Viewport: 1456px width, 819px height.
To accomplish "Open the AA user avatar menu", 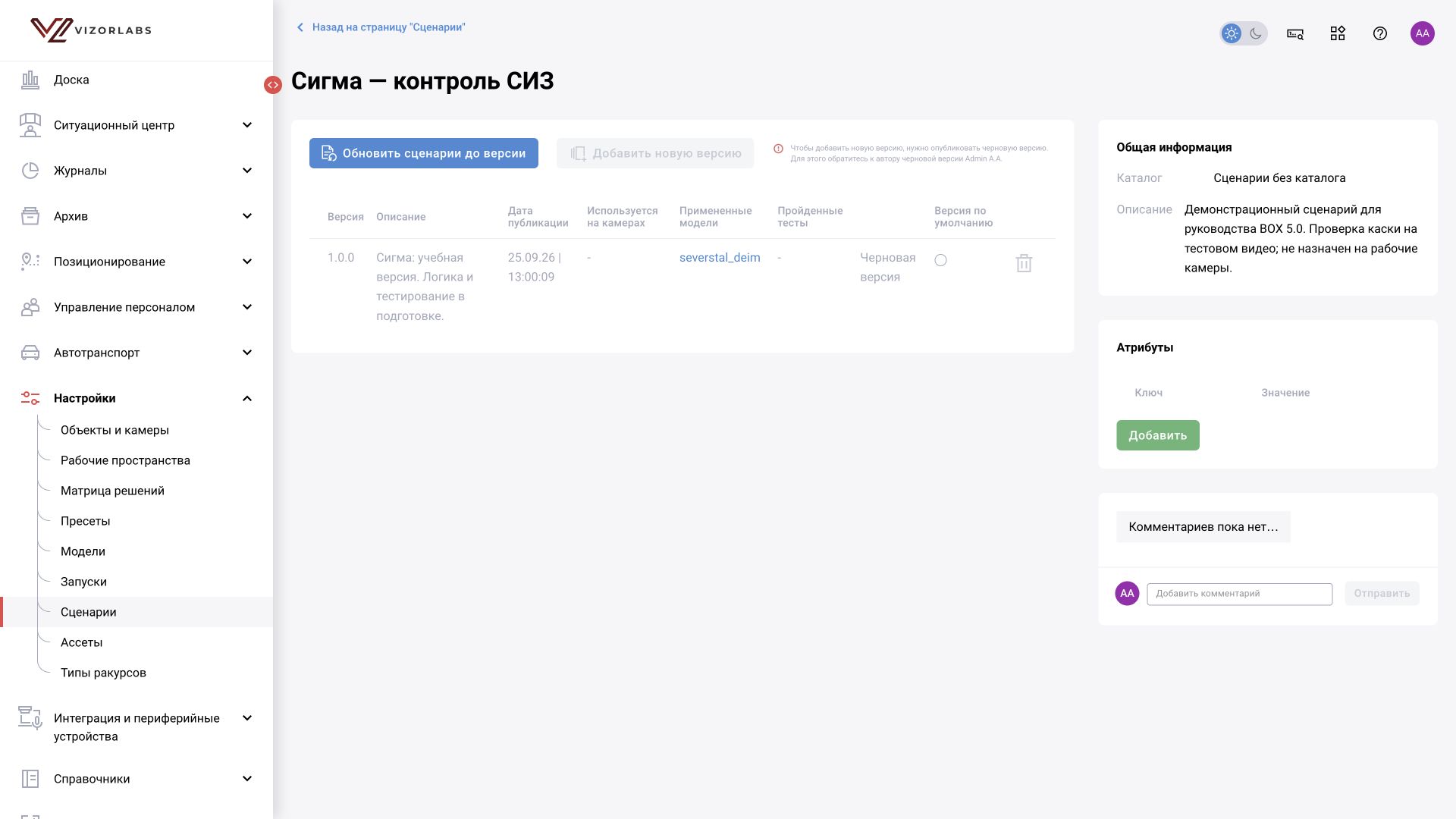I will pyautogui.click(x=1423, y=33).
